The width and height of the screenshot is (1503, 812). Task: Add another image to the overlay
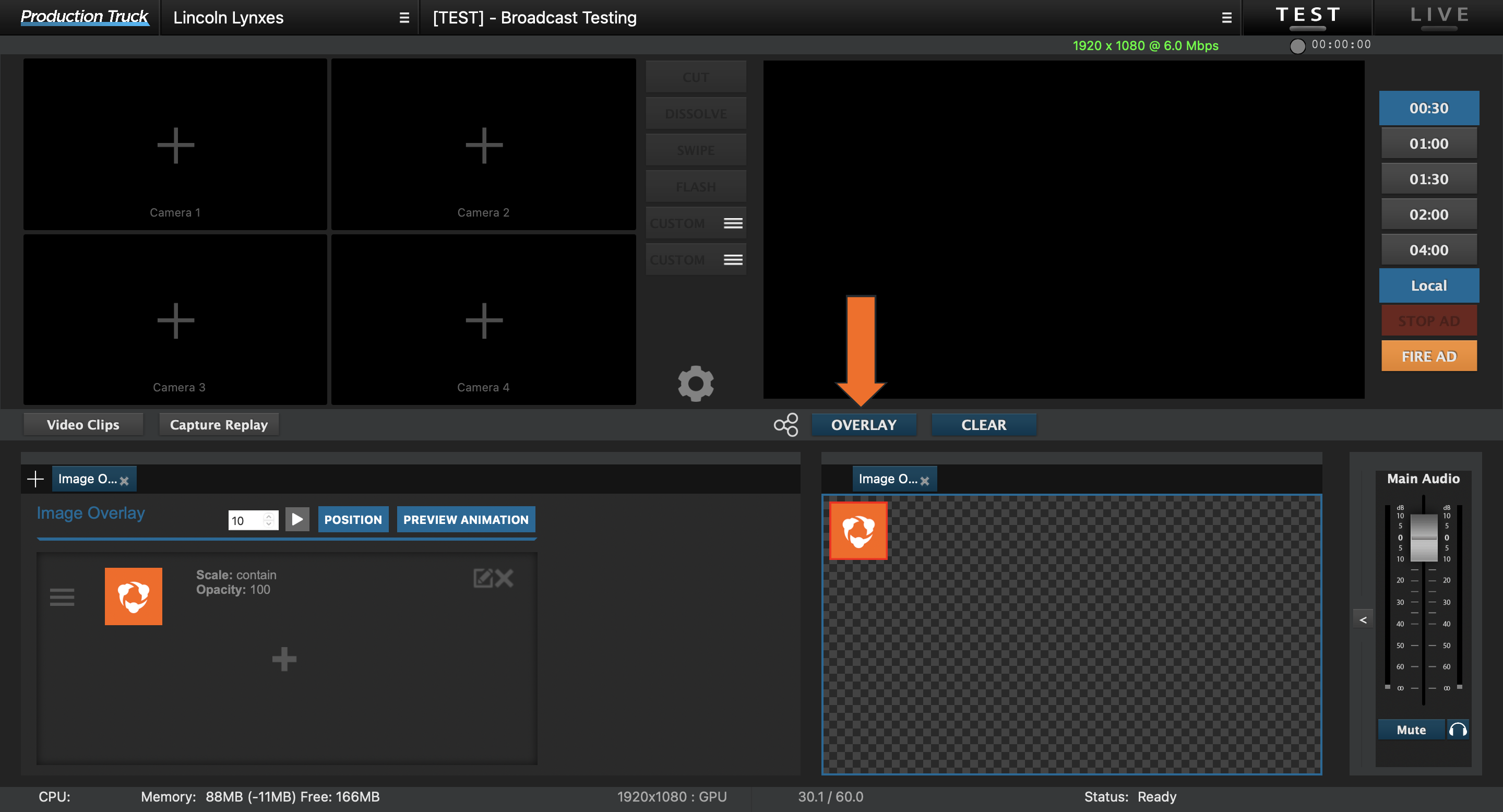point(284,659)
